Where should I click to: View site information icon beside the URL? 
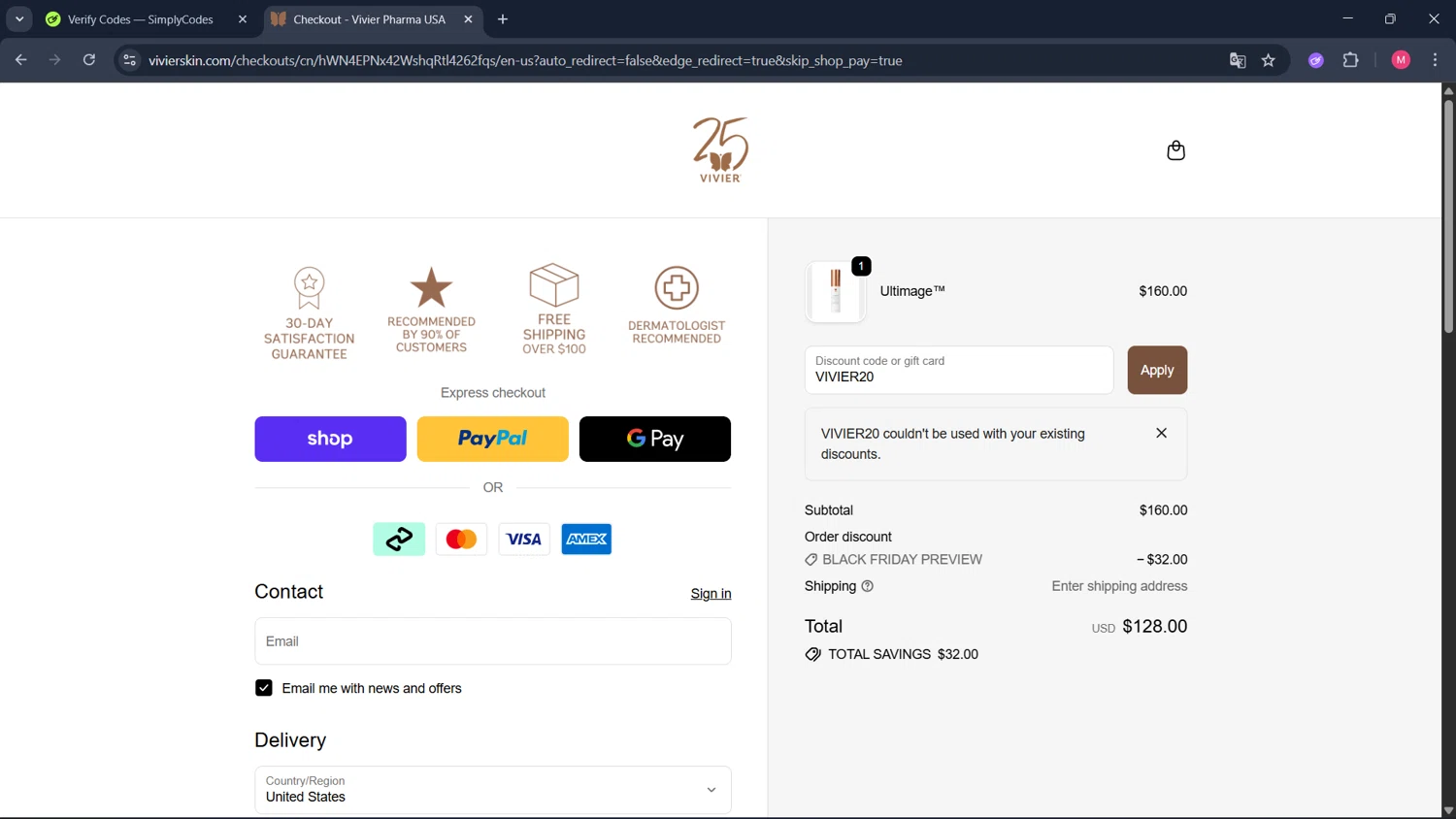click(129, 60)
